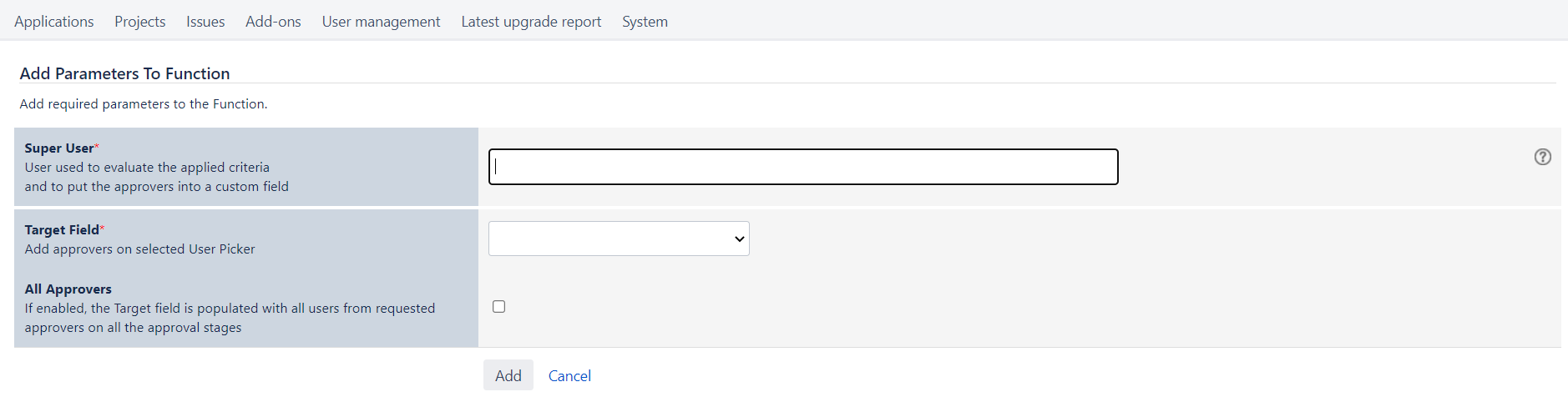The image size is (1568, 407).
Task: Enable the All Approvers checkbox
Action: (x=499, y=307)
